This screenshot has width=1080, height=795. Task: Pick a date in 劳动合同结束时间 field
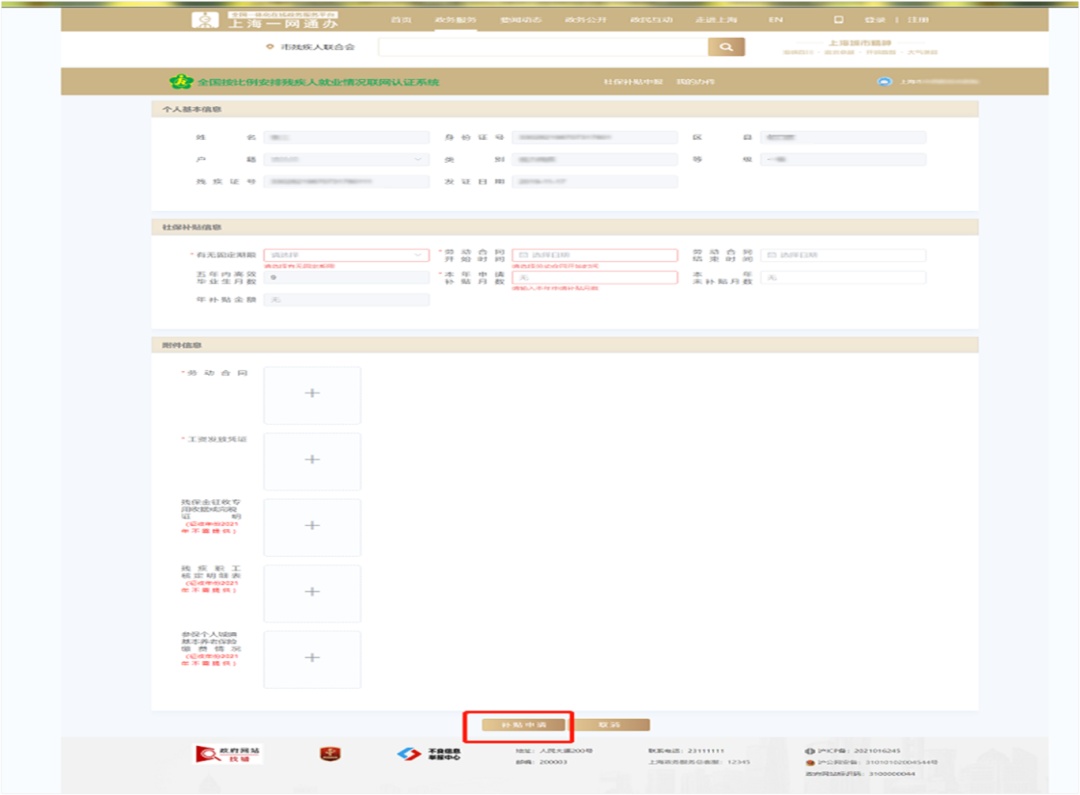click(843, 255)
